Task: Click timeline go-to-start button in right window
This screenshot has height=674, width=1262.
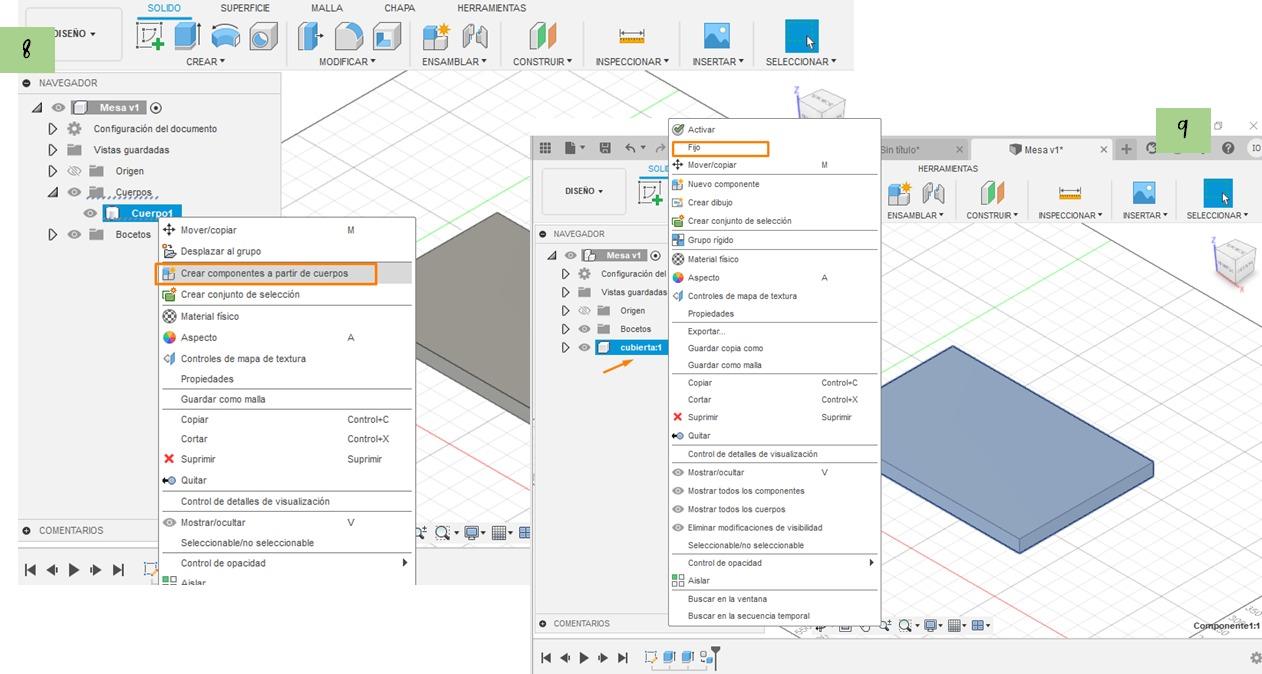Action: pyautogui.click(x=546, y=658)
